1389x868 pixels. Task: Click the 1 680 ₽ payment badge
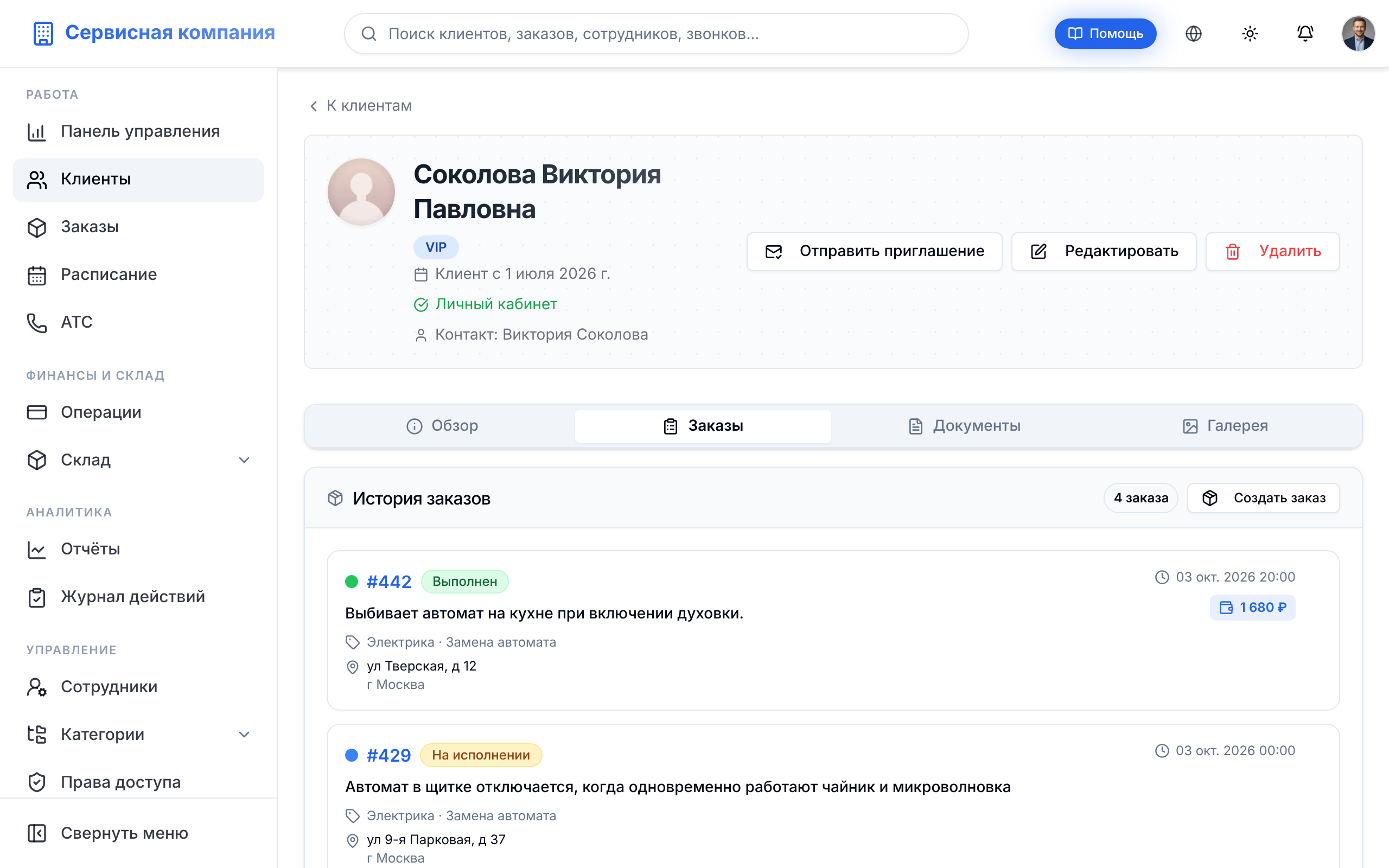1252,608
